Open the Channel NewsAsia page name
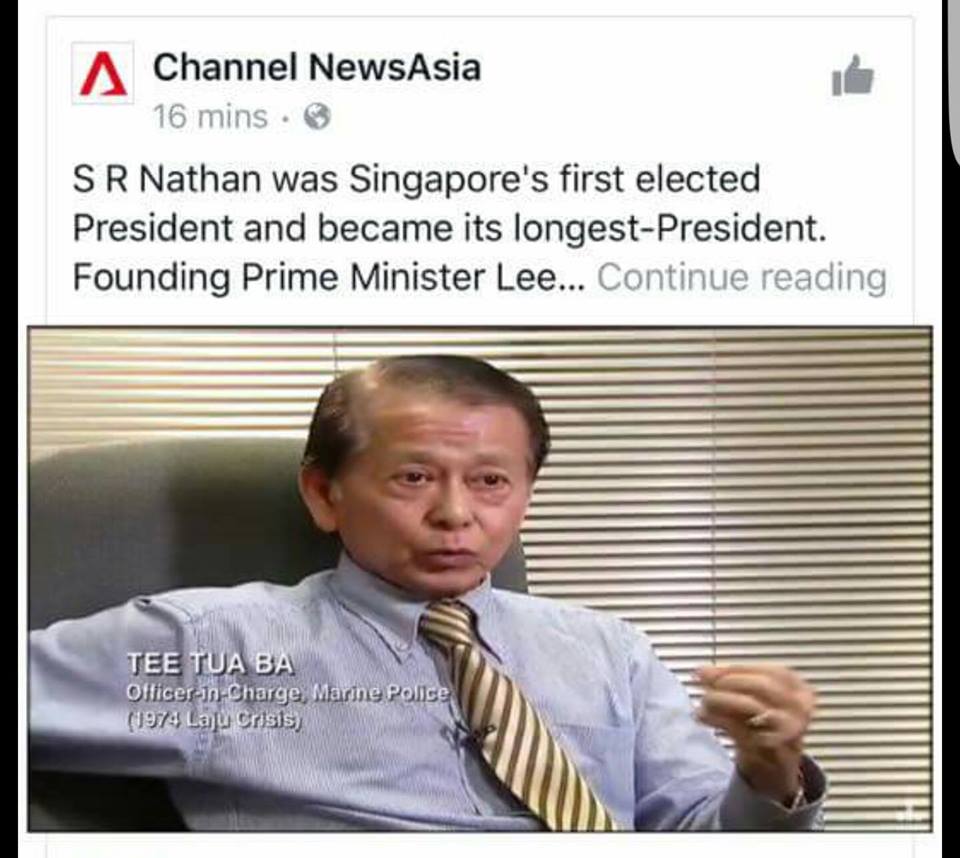The width and height of the screenshot is (960, 858). [317, 67]
